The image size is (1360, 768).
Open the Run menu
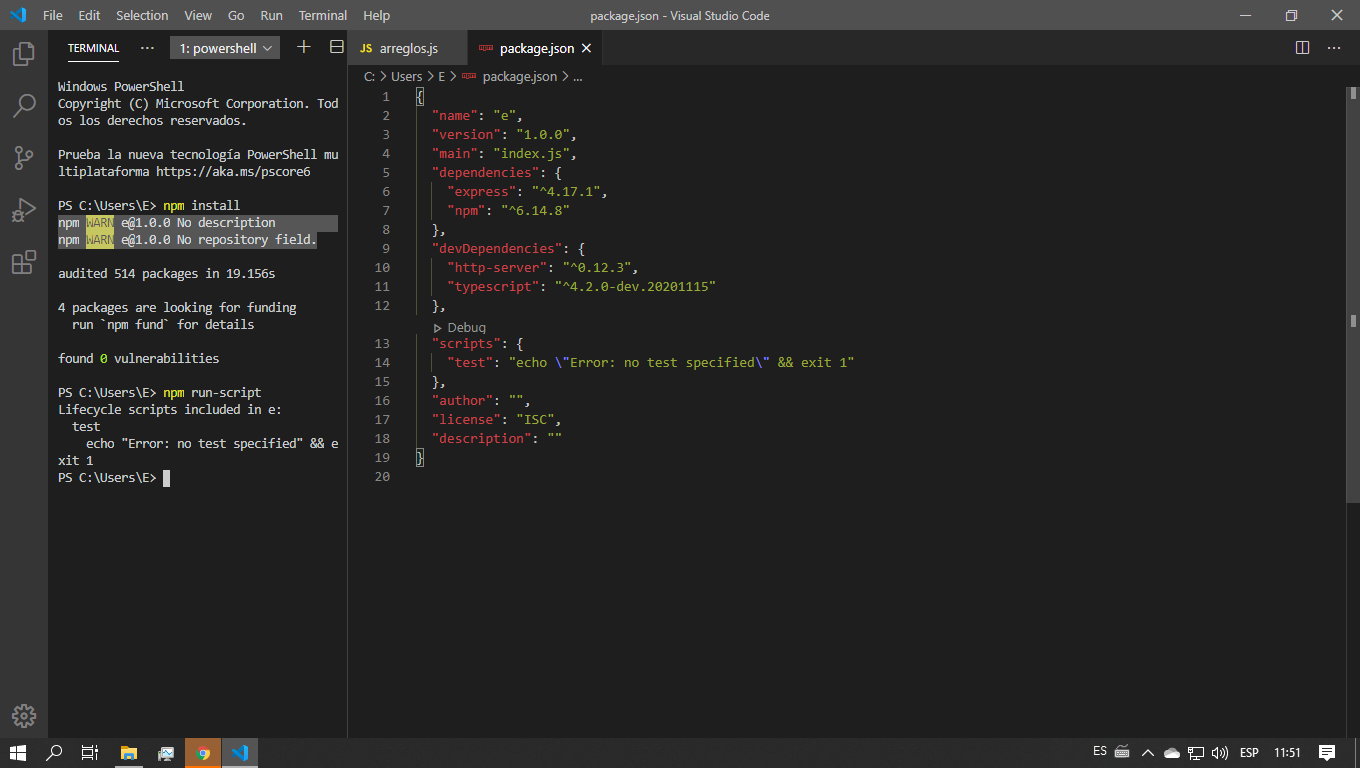tap(271, 15)
